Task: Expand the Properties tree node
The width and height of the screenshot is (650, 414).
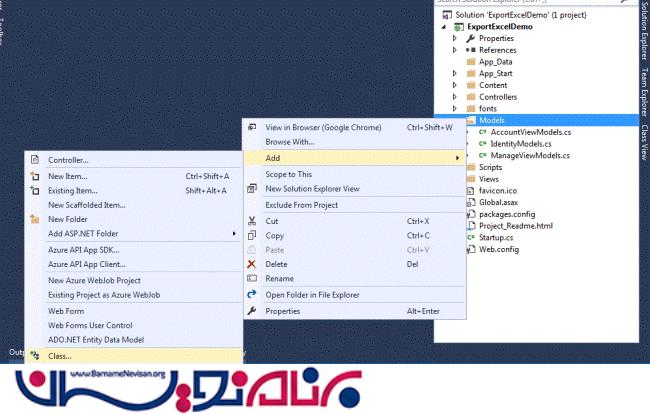Action: click(455, 38)
